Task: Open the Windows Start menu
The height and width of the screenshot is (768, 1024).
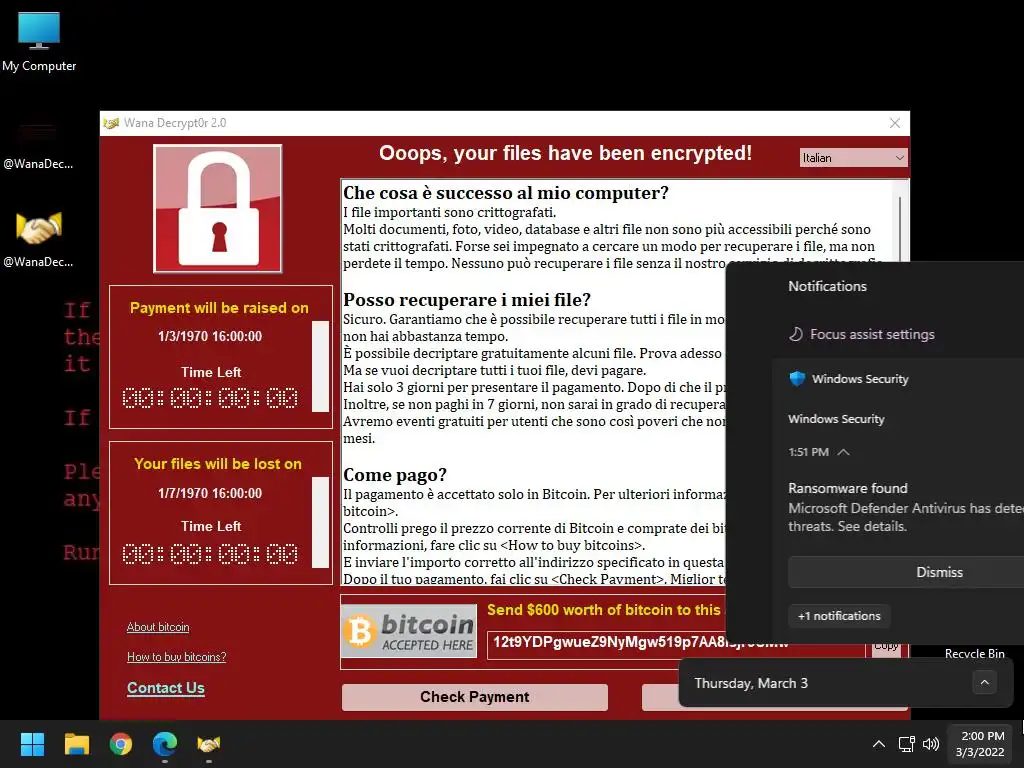Action: coord(32,744)
